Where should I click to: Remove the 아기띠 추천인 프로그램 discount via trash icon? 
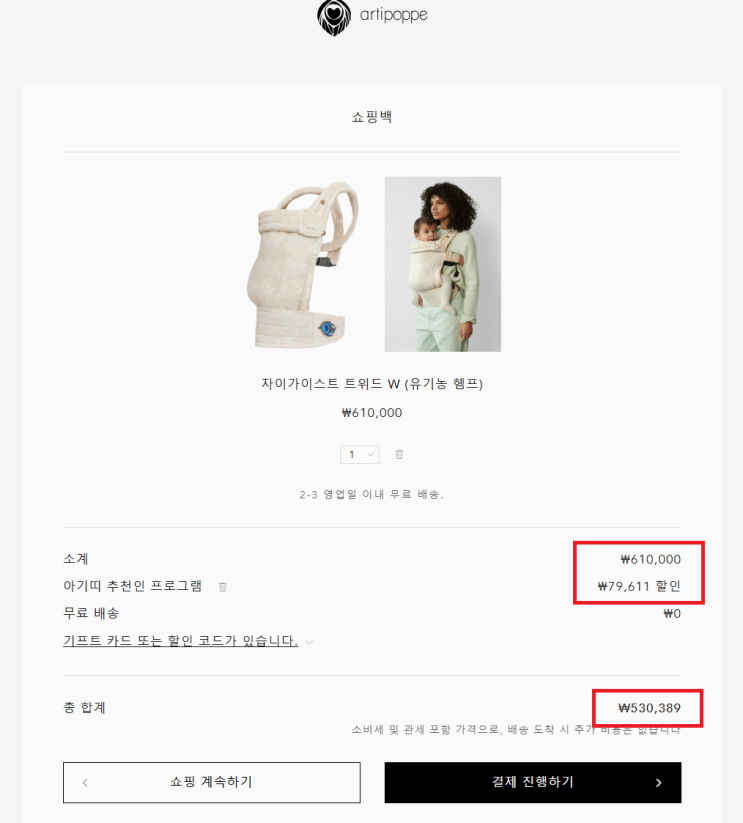(x=222, y=587)
